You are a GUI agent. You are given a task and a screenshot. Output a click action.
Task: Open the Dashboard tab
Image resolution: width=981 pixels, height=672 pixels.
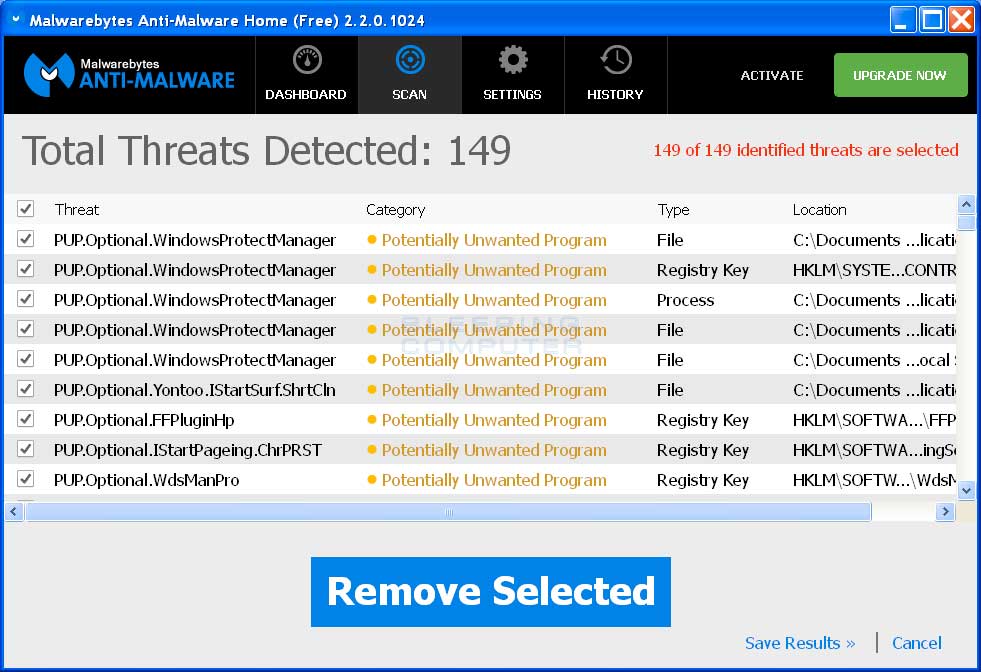(x=306, y=75)
